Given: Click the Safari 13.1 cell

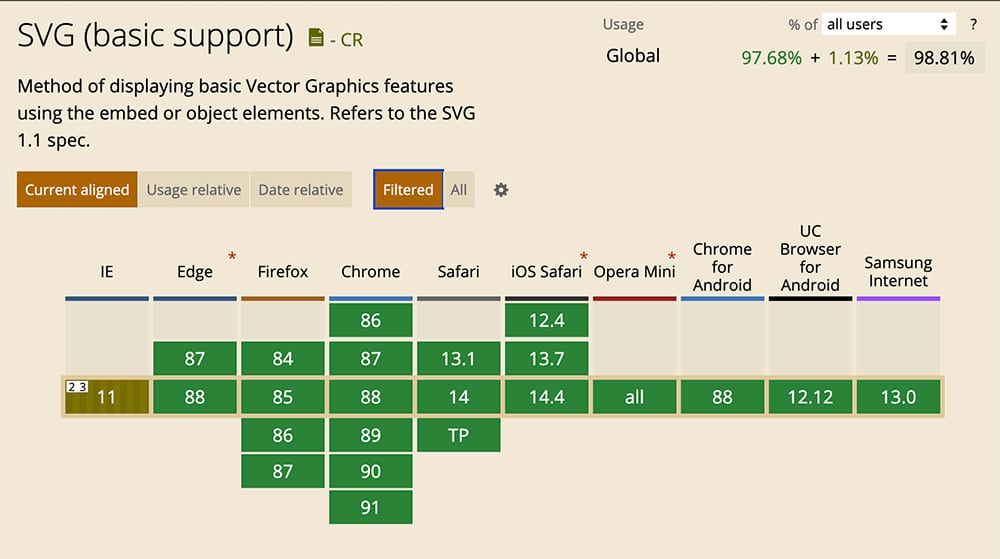Looking at the screenshot, I should 459,358.
